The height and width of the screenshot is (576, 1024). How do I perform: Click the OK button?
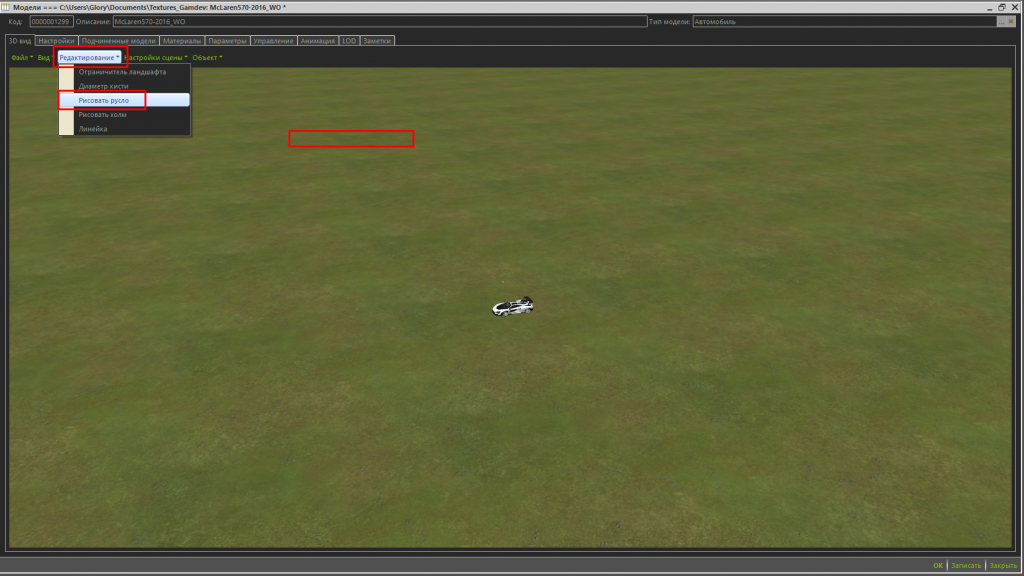coord(938,566)
